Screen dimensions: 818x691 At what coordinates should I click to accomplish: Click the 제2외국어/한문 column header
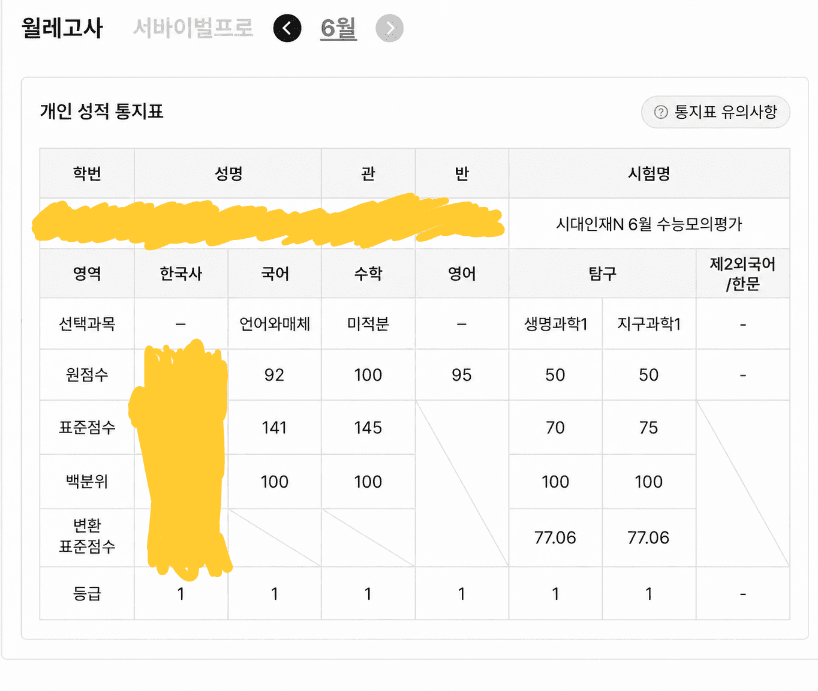[743, 273]
